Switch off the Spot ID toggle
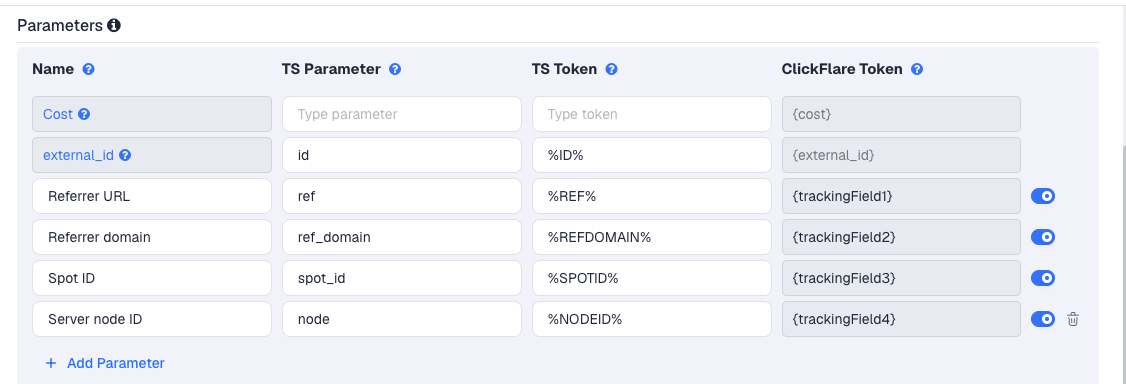 point(1043,278)
